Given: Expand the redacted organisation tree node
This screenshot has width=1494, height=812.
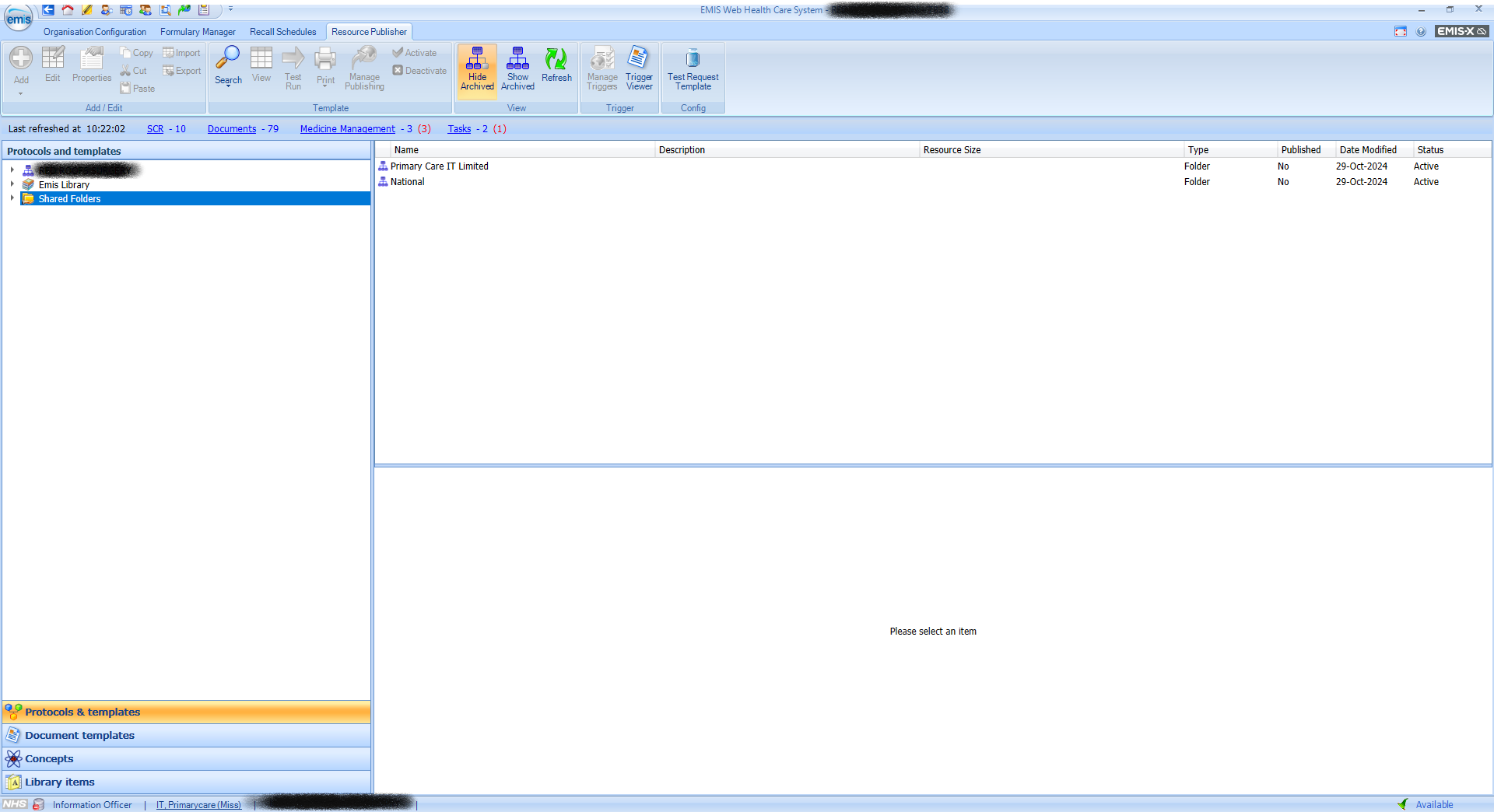Looking at the screenshot, I should click(x=12, y=170).
